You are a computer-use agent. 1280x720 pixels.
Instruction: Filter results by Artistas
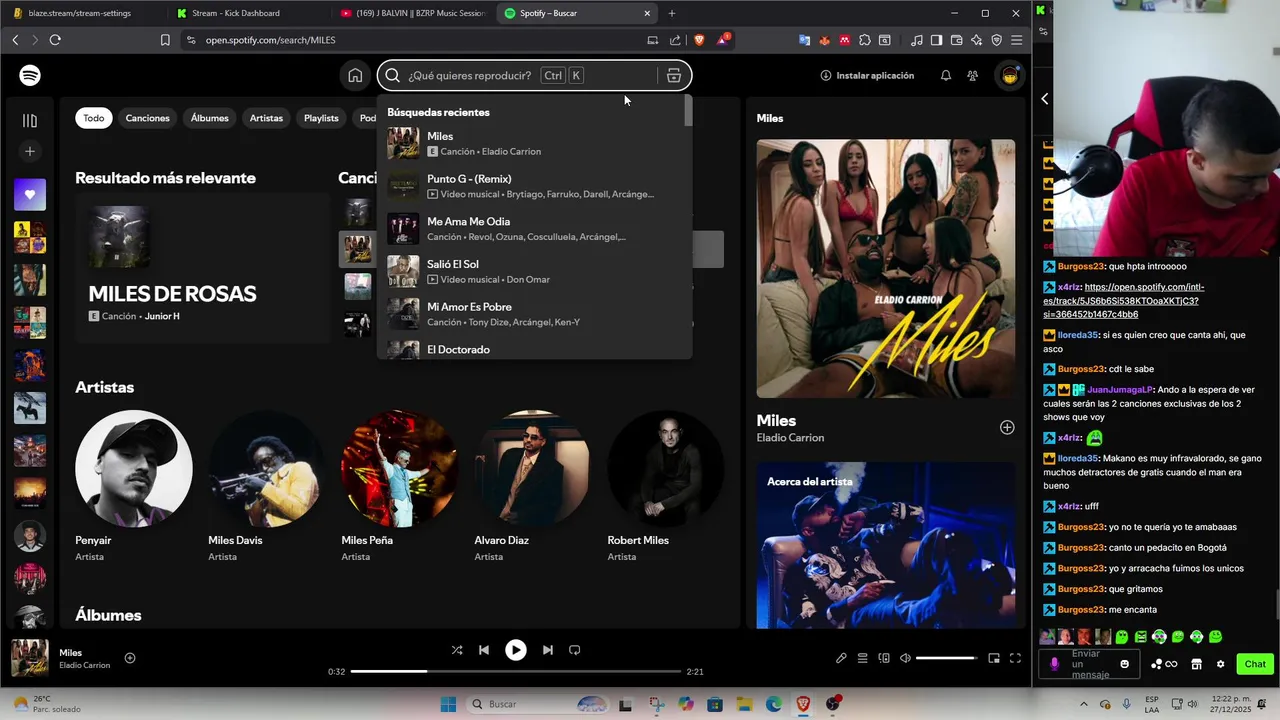pos(266,118)
